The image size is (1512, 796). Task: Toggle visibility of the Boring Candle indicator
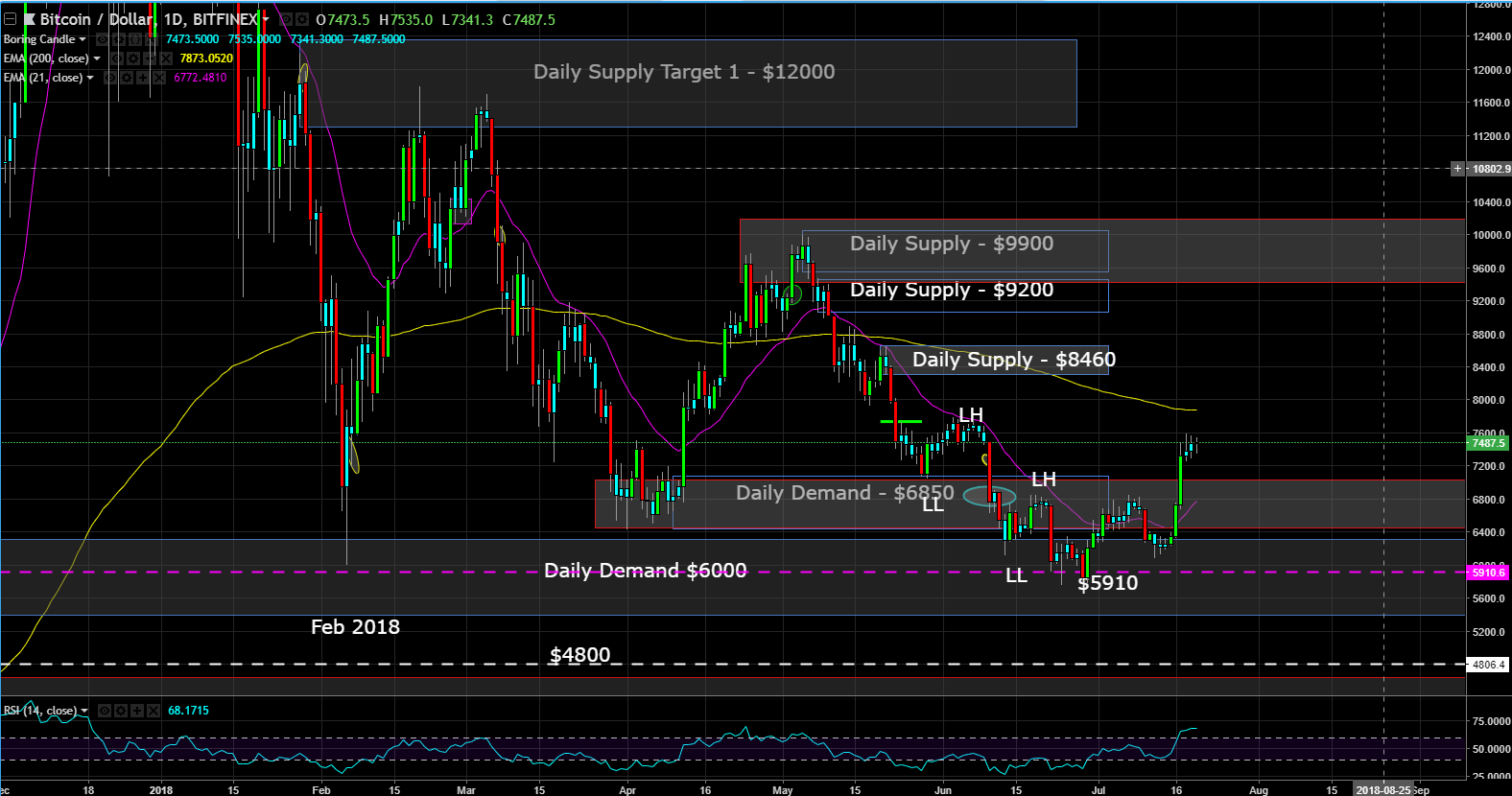[x=102, y=39]
